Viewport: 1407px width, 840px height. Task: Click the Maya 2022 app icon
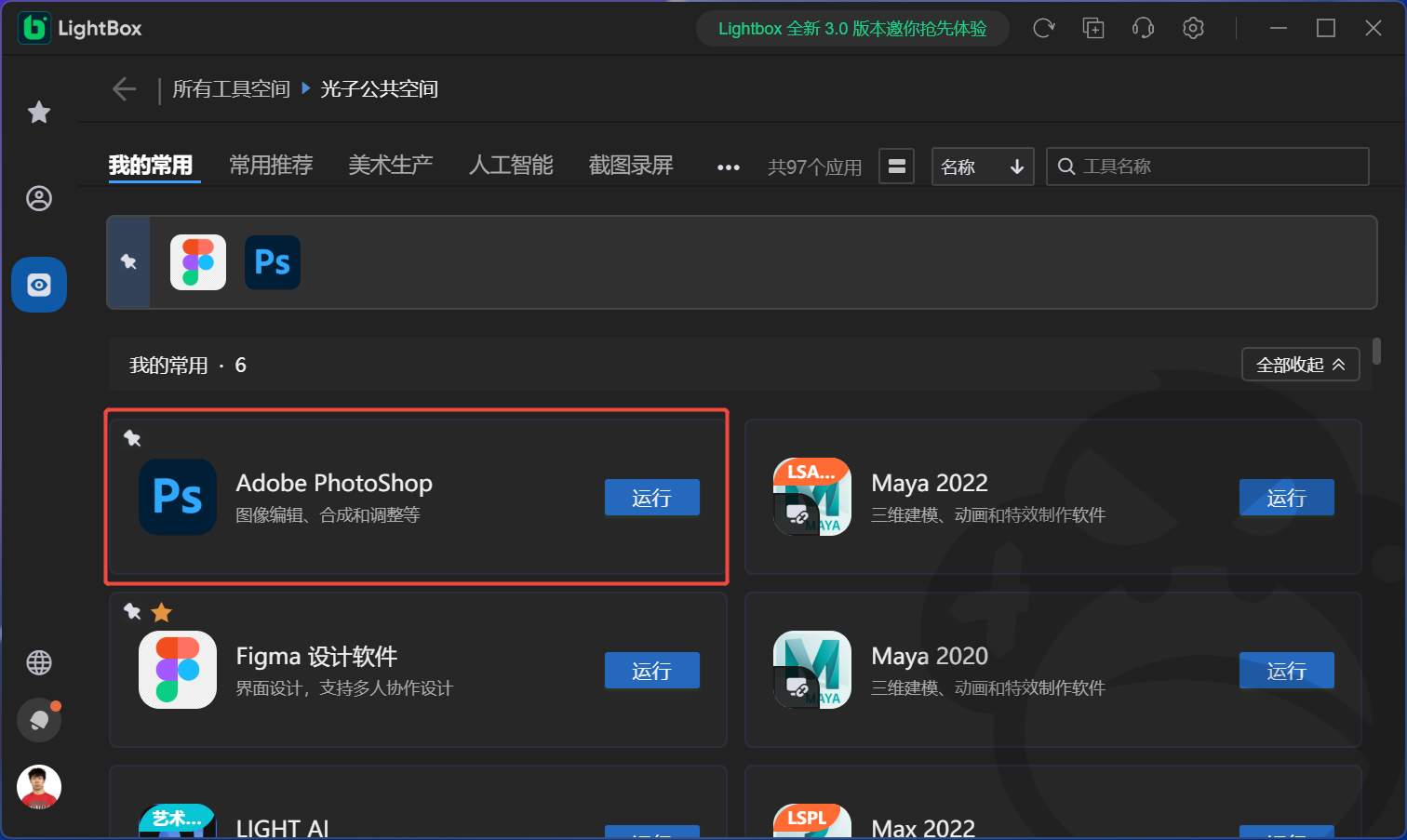coord(812,497)
